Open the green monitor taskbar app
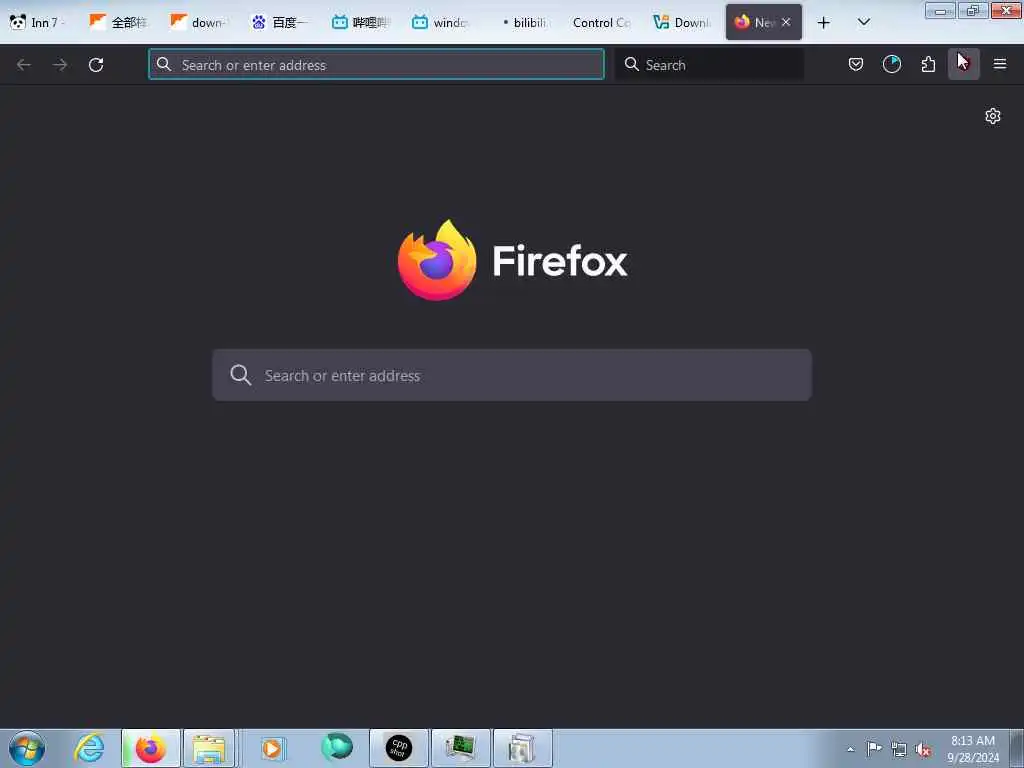 [x=461, y=748]
